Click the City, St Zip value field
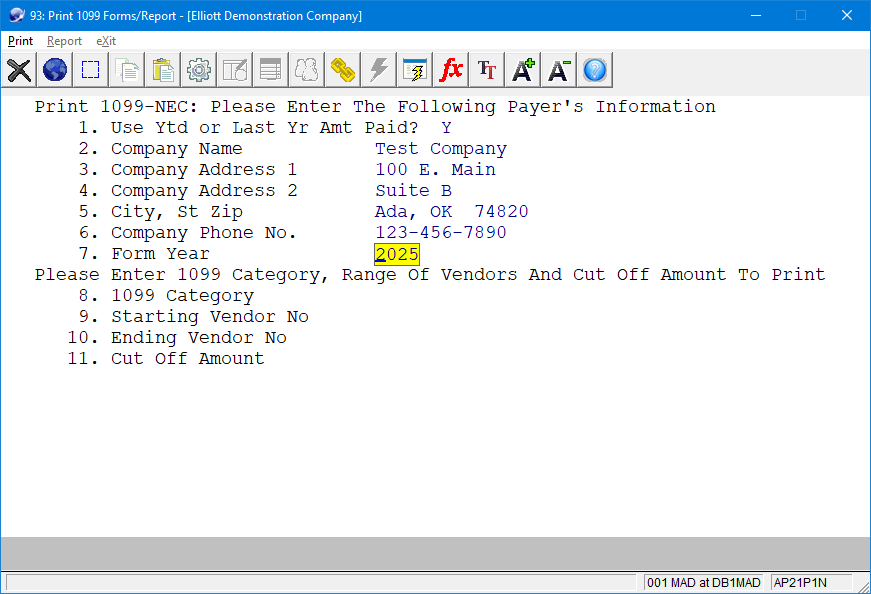Viewport: 871px width, 594px height. pos(451,212)
